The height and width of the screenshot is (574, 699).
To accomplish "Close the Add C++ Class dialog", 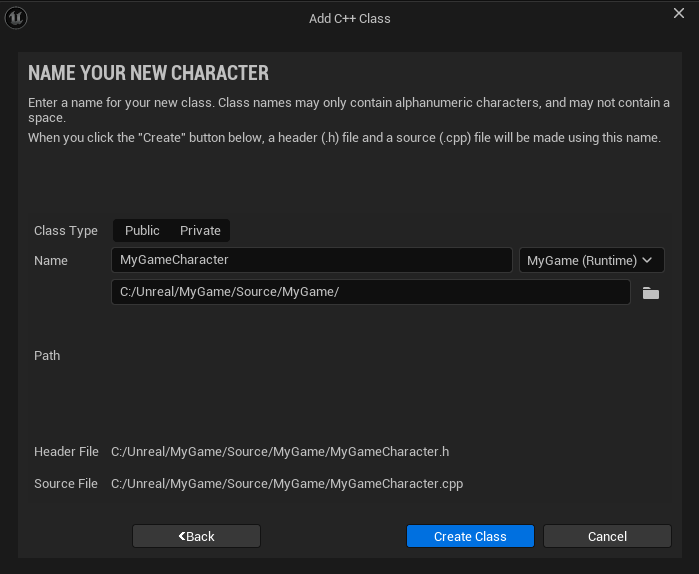I will 679,13.
